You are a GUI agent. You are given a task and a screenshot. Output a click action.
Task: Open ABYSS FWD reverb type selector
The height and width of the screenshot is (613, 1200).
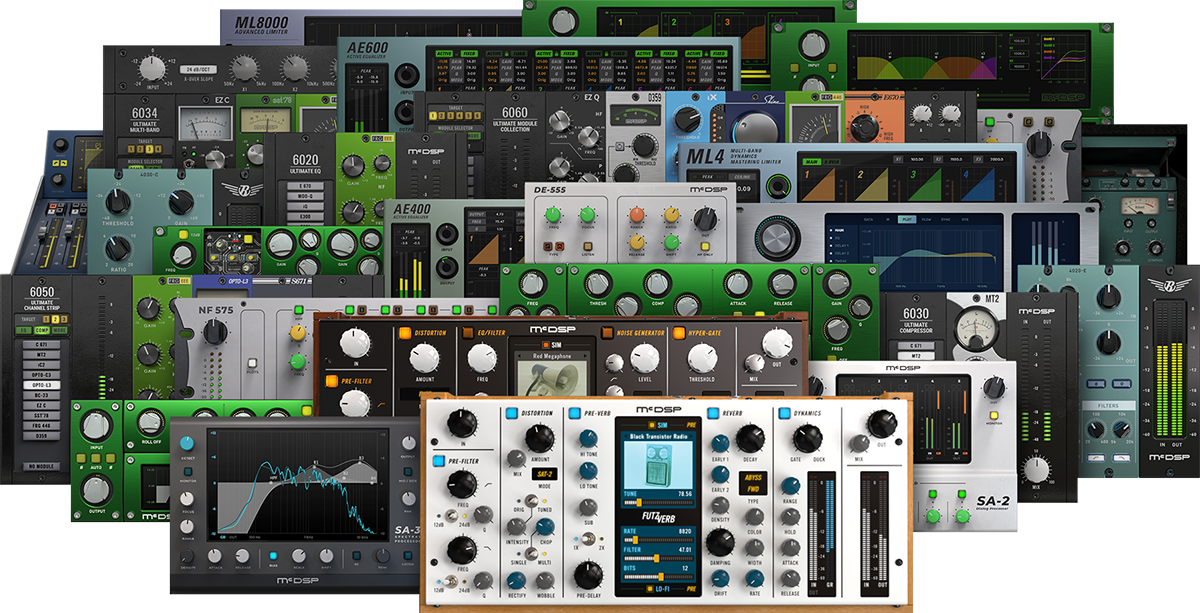coord(753,484)
